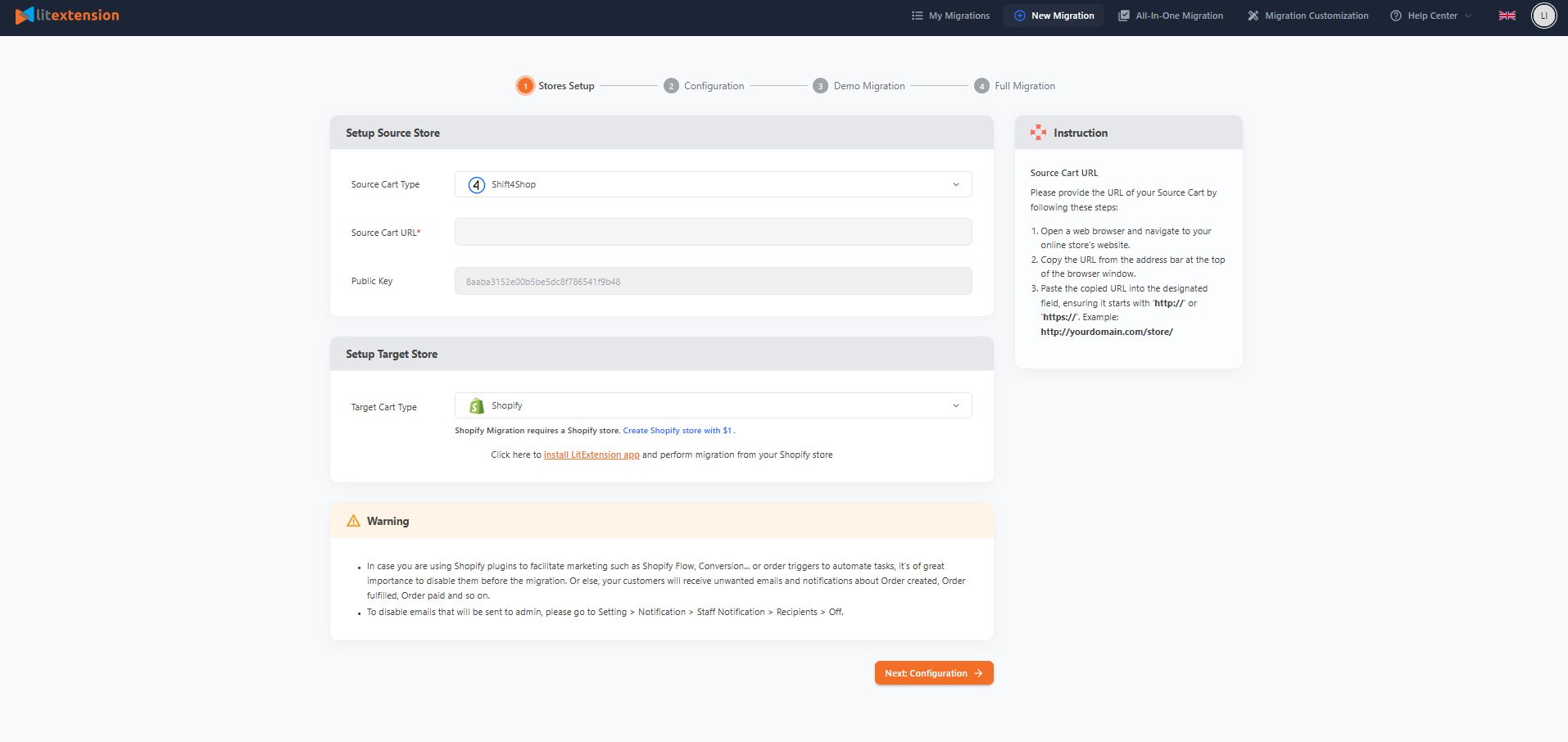Open the user avatar menu
The width and height of the screenshot is (1568, 742).
coord(1544,16)
